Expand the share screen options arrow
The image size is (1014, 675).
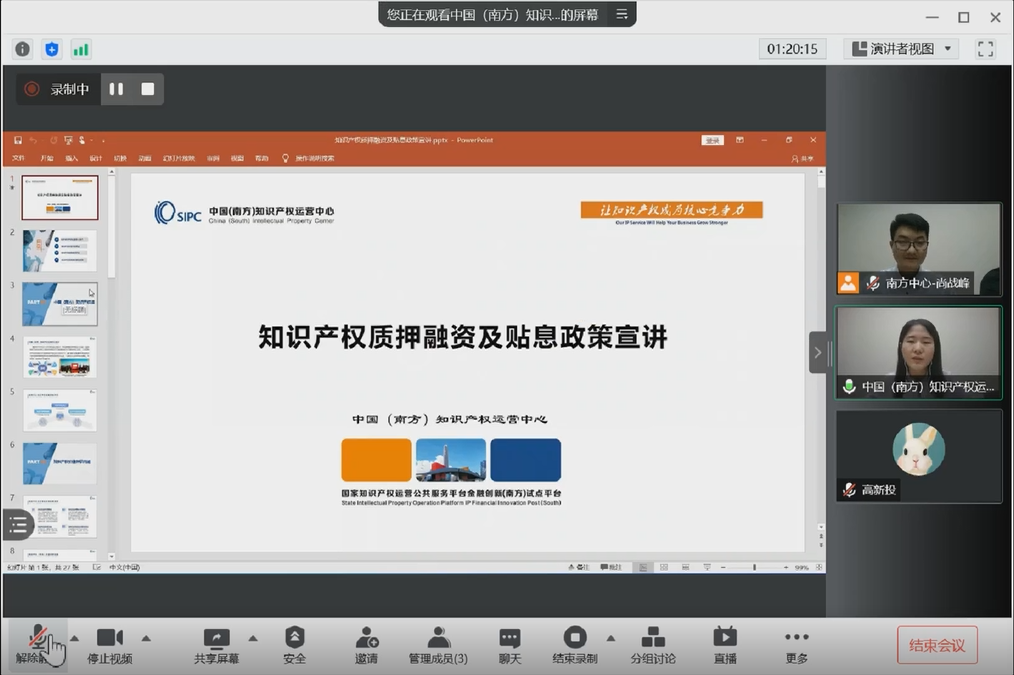253,638
